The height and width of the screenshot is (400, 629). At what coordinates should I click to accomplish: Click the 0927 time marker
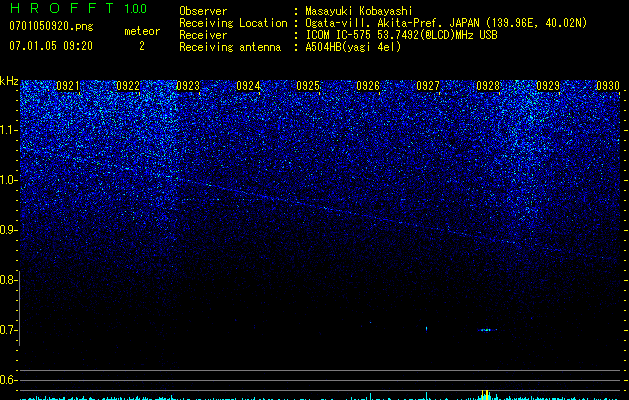click(x=428, y=86)
